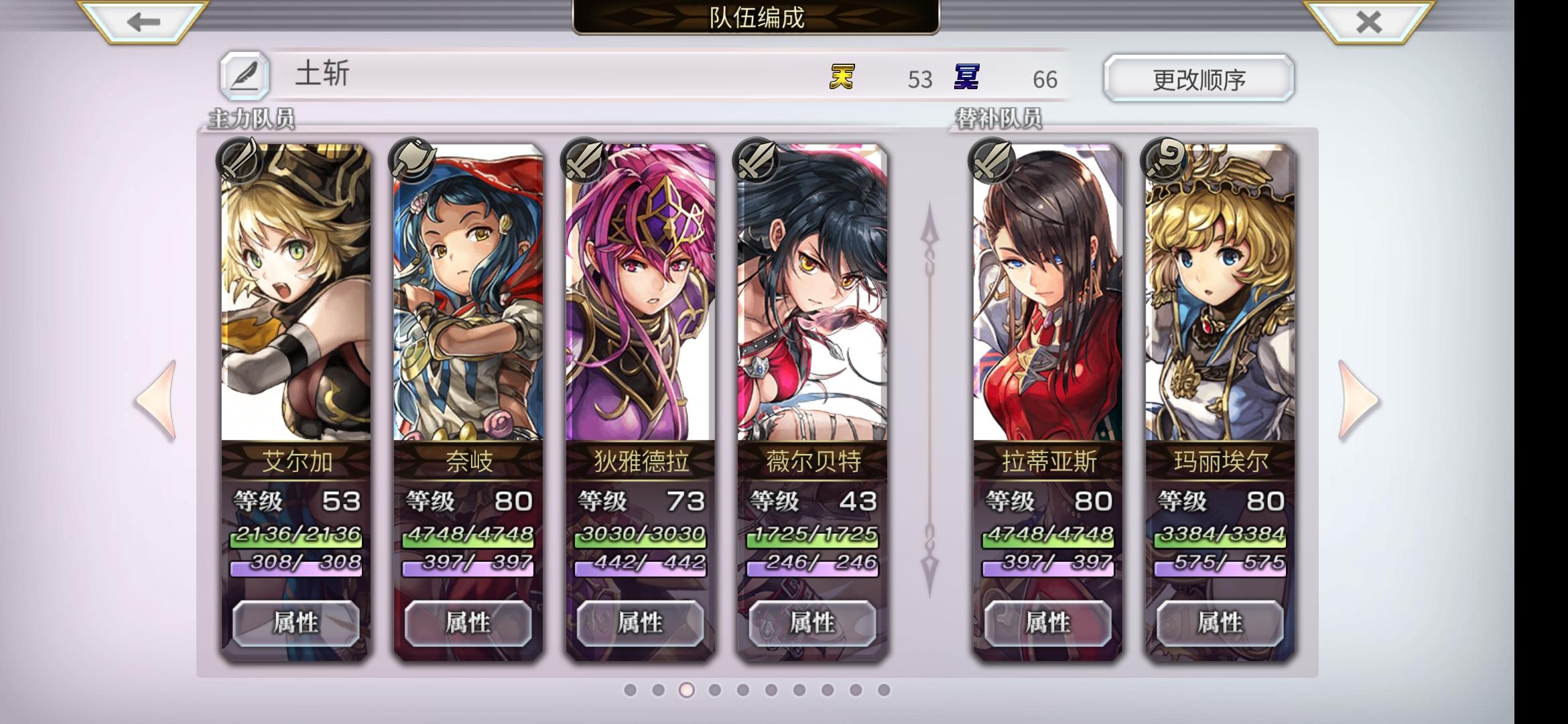Tap the sword class icon on 拉蒂亚斯
The width and height of the screenshot is (1568, 724).
coord(992,160)
